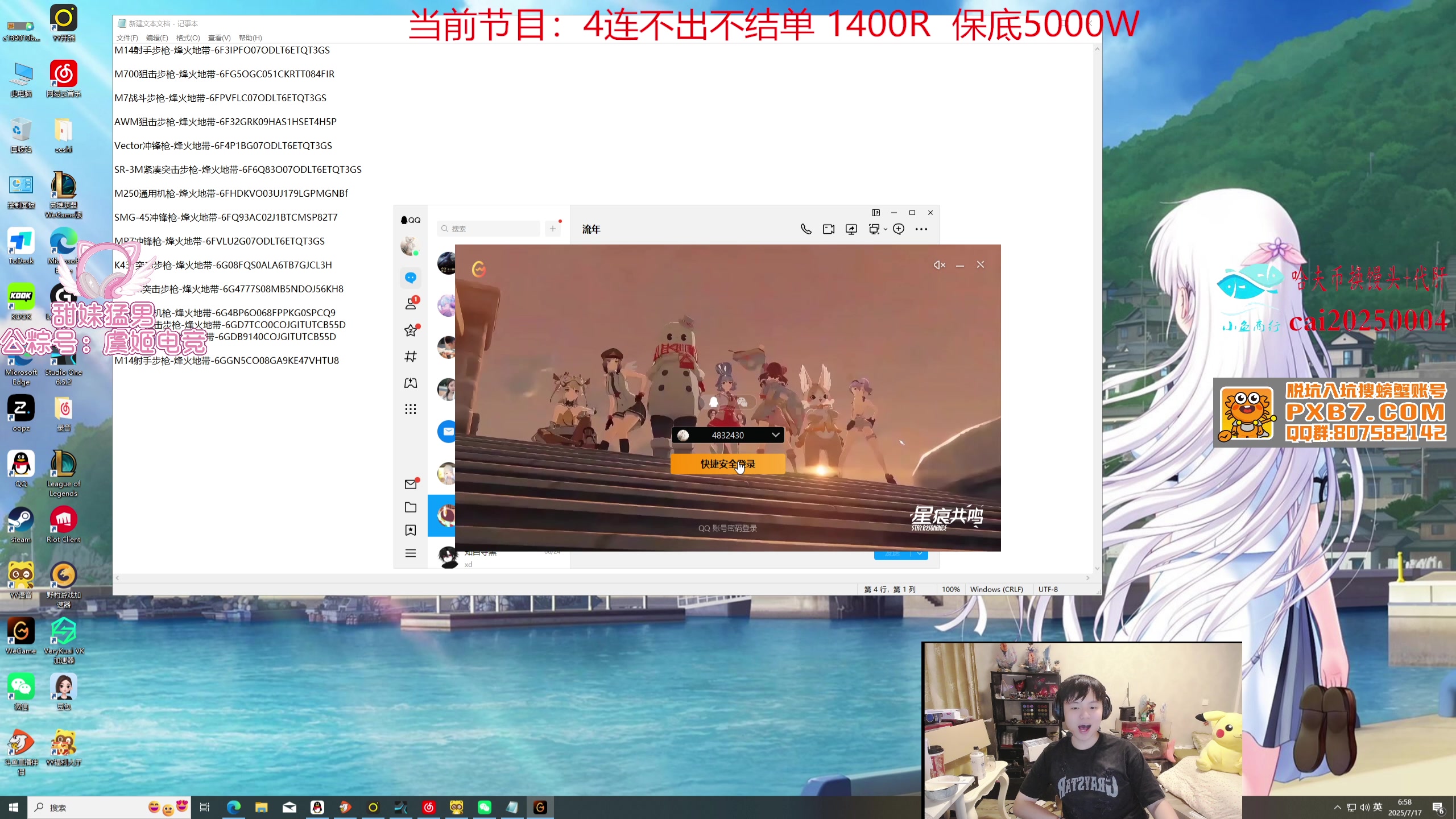This screenshot has width=1456, height=819.
Task: Open the Steam desktop shortcut
Action: [x=21, y=525]
